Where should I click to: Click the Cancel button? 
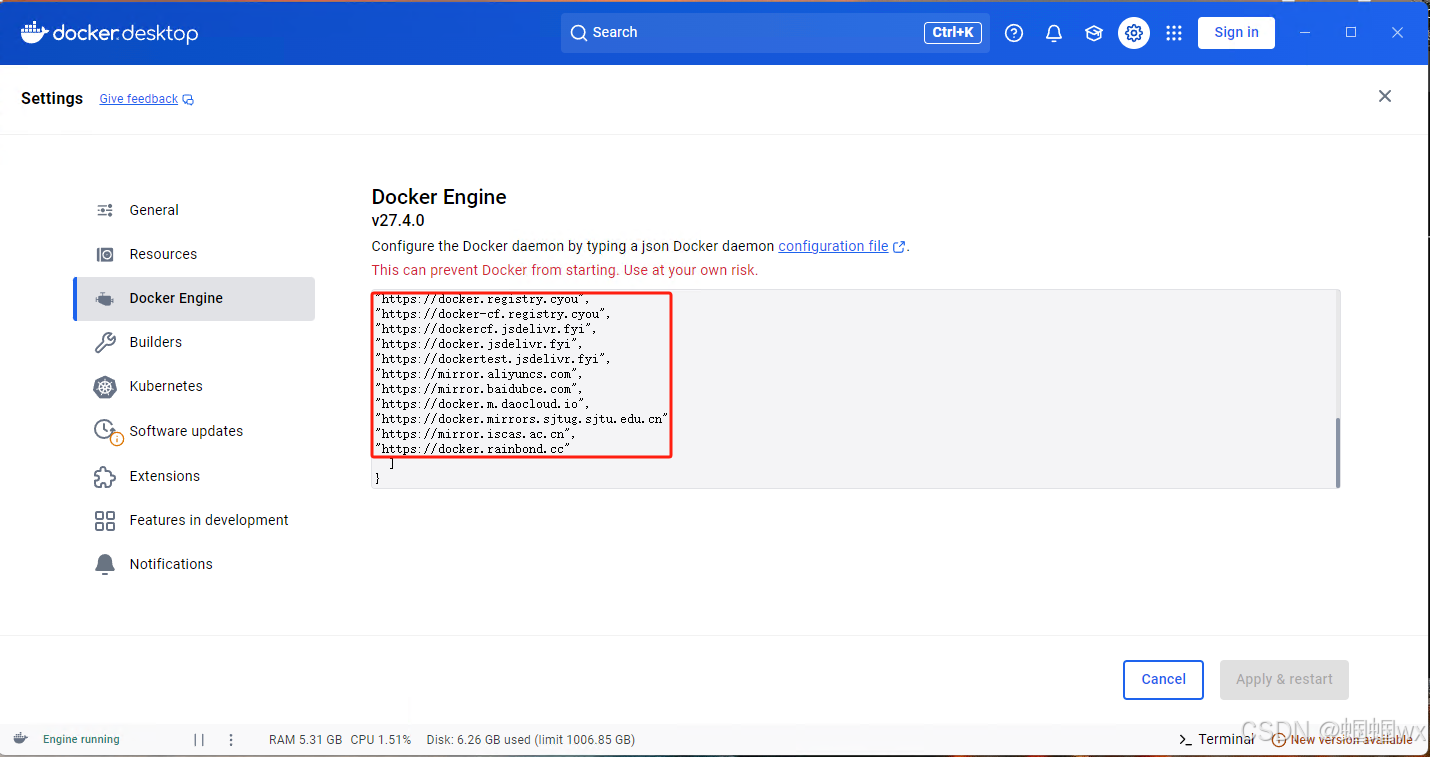(1163, 679)
